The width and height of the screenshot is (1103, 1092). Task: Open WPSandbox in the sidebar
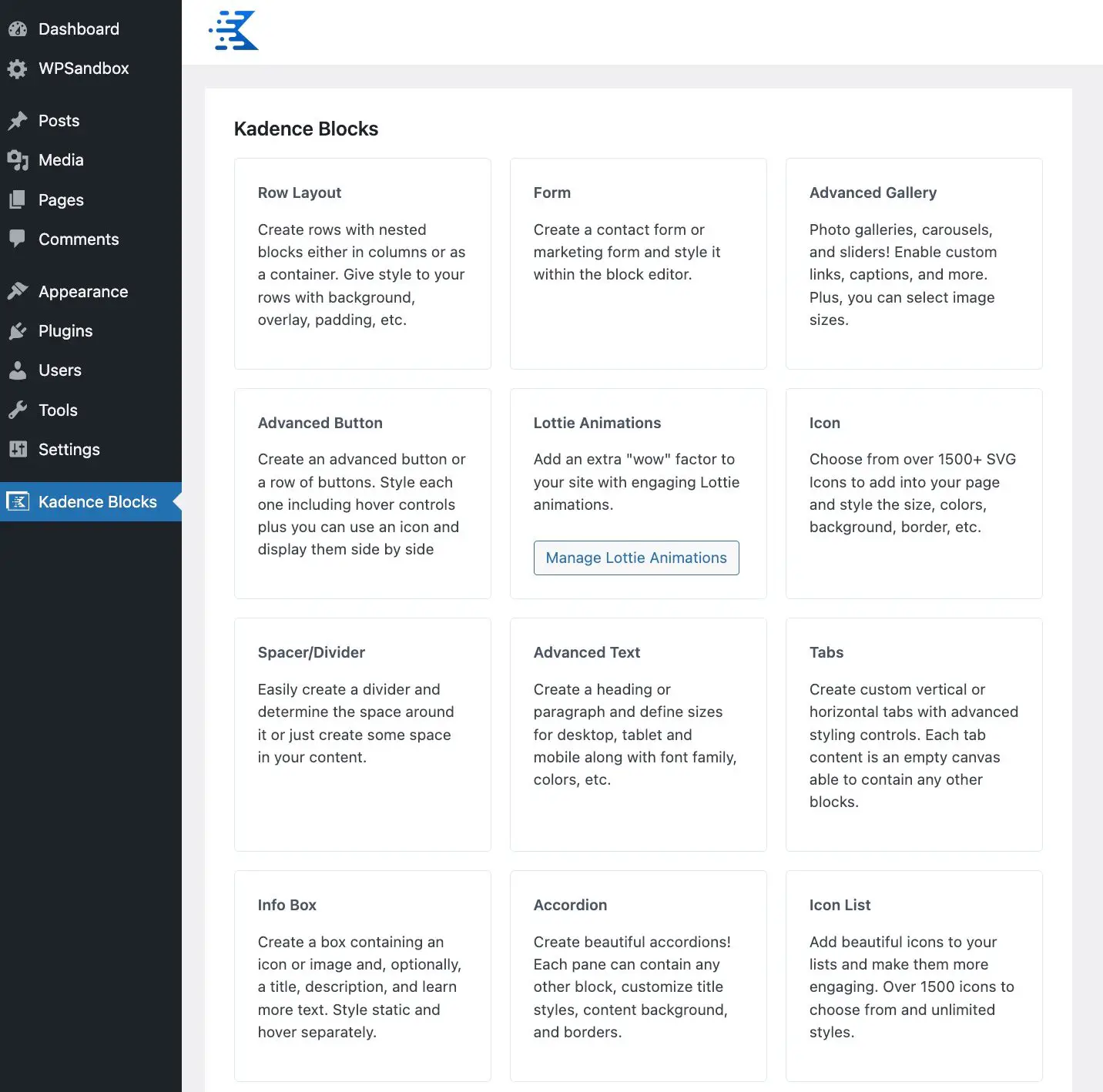[84, 69]
